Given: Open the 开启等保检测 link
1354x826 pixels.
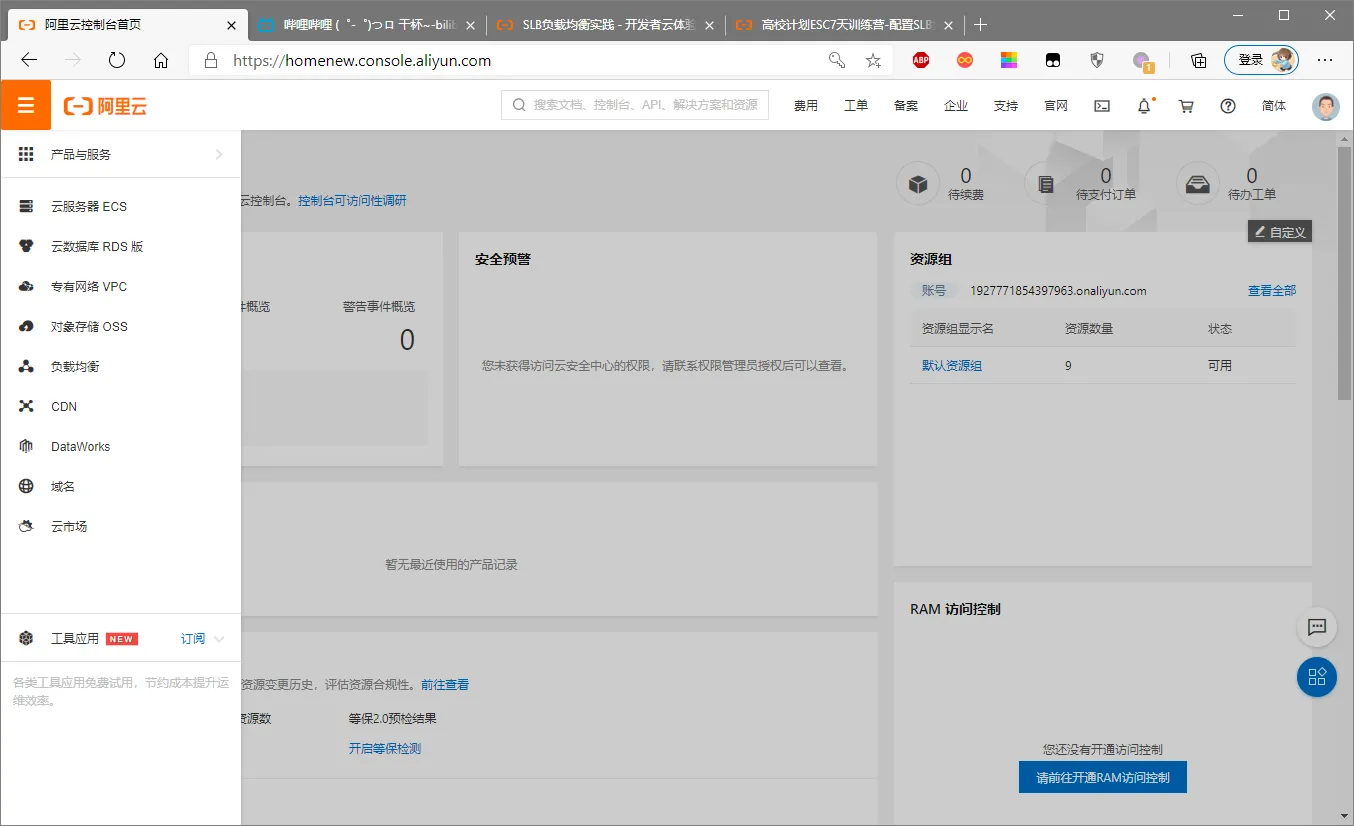Looking at the screenshot, I should (385, 748).
